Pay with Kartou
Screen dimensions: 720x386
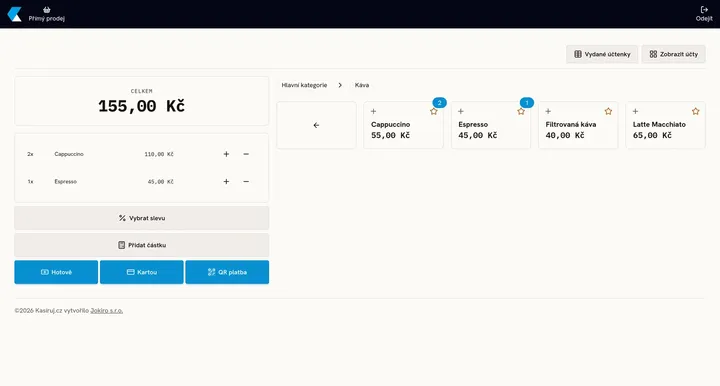tap(141, 272)
